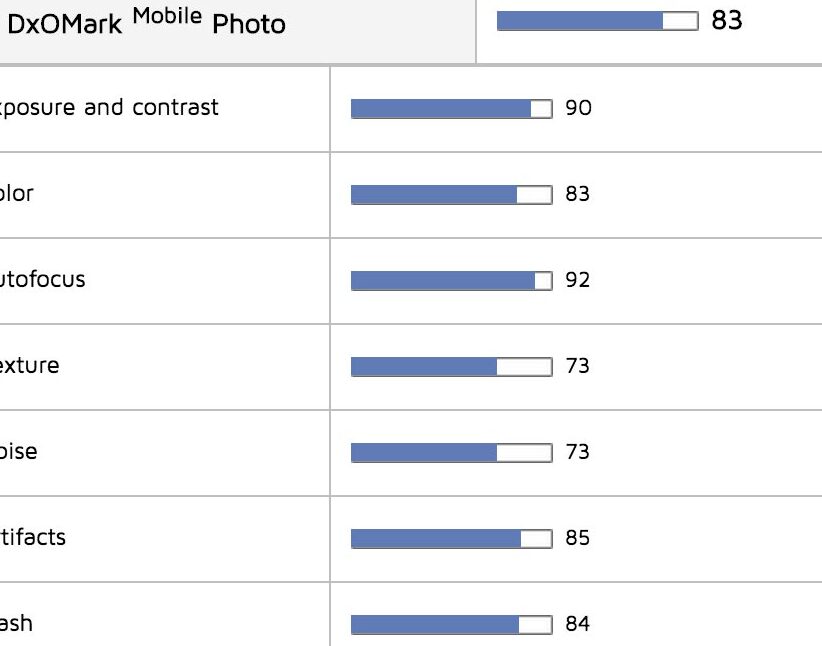The height and width of the screenshot is (646, 822).
Task: Click the Autofocus score bar
Action: 451,281
